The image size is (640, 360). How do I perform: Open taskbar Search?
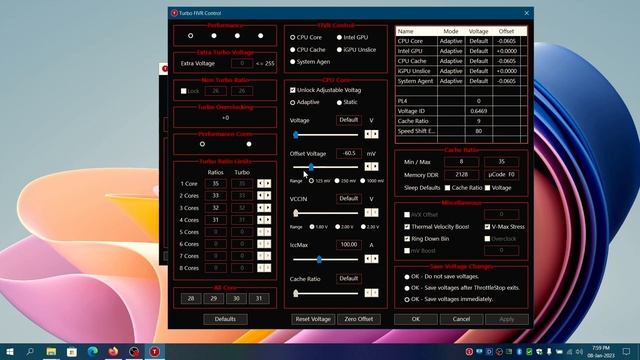pyautogui.click(x=30, y=351)
